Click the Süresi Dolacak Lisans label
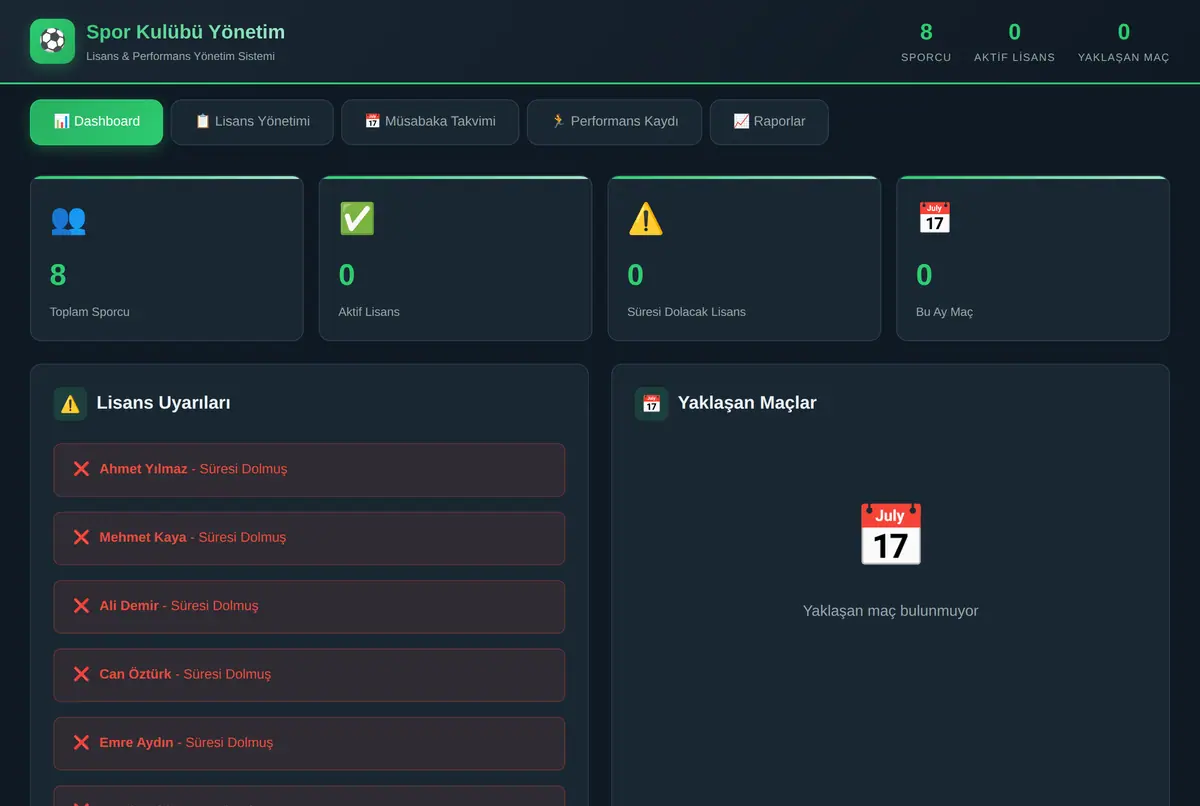Image resolution: width=1200 pixels, height=806 pixels. tap(686, 312)
